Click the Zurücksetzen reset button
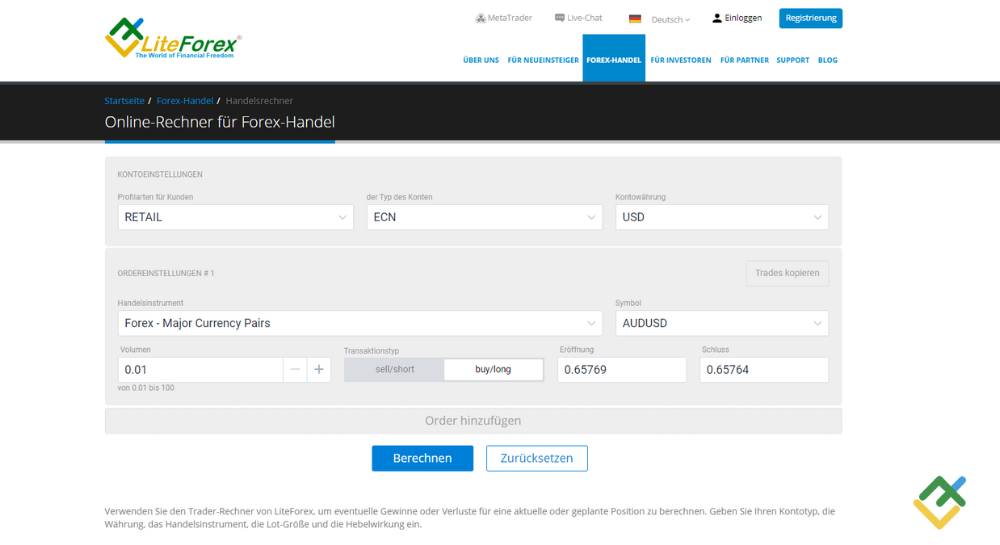Screen dimensions: 1000x545 536,458
